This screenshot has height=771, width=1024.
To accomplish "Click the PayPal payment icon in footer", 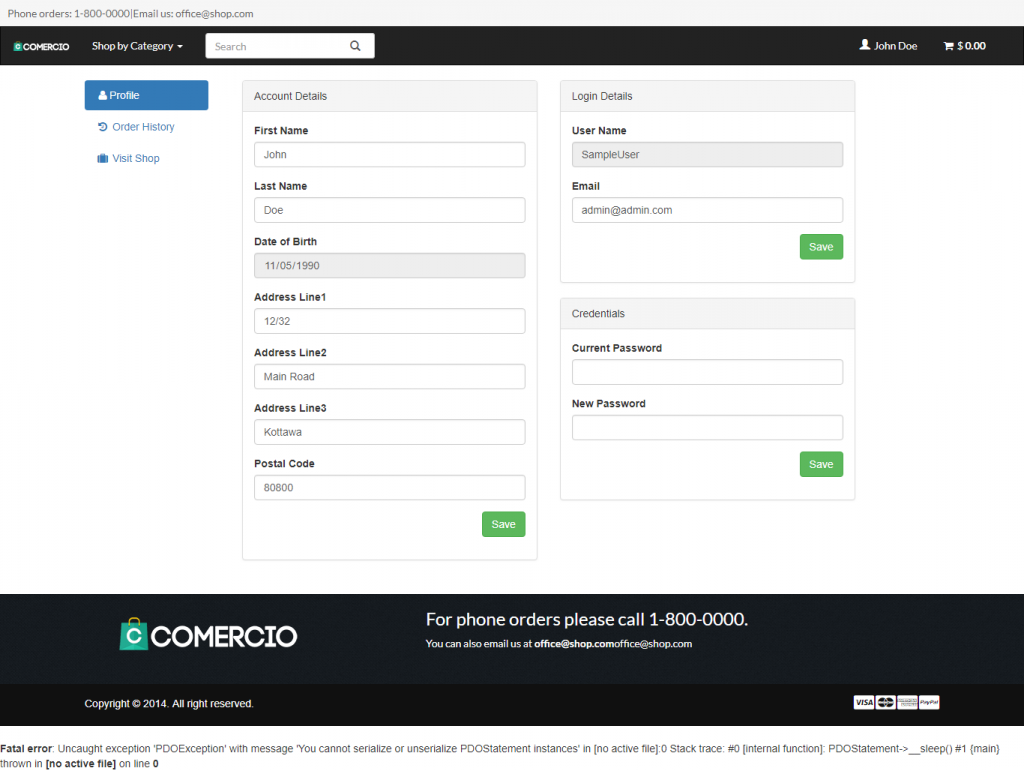I will [929, 703].
